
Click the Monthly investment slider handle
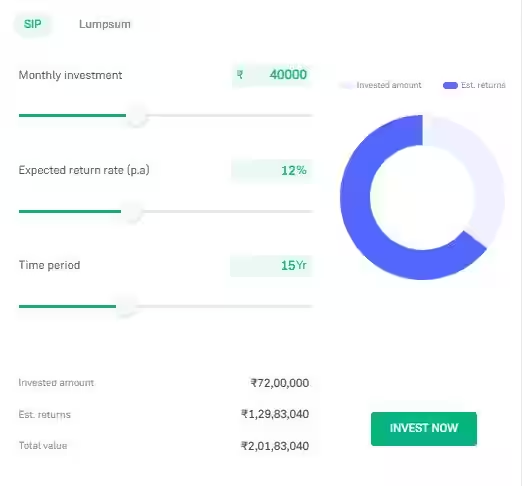(136, 115)
